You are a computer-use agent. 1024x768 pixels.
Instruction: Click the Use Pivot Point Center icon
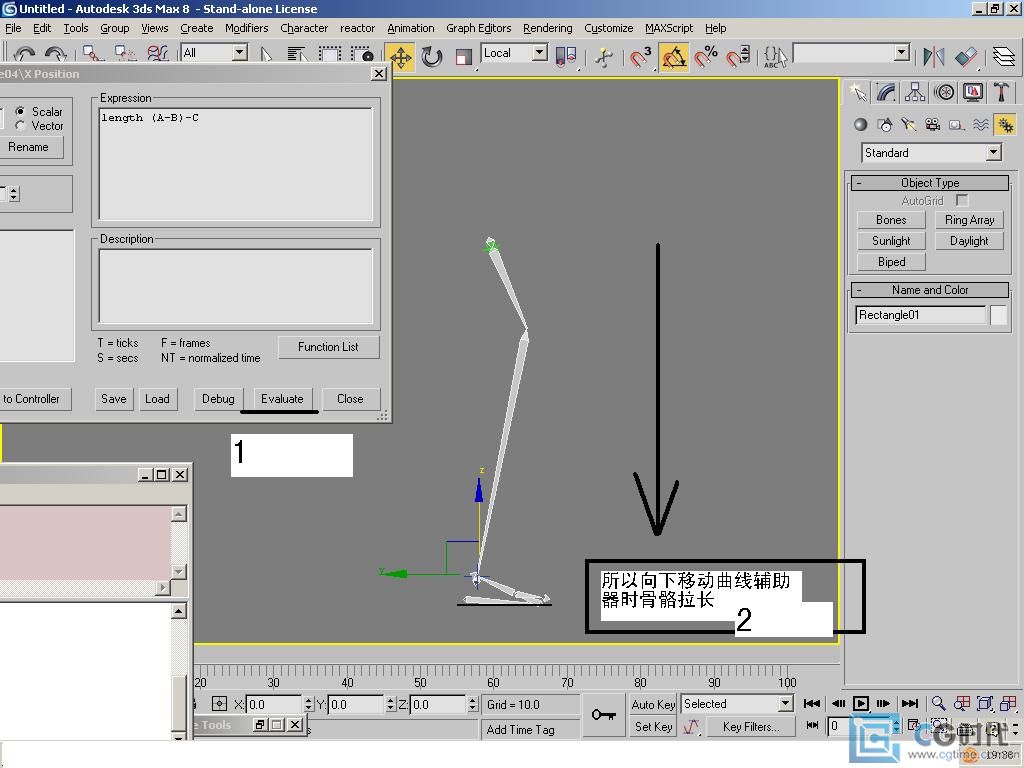[x=566, y=56]
